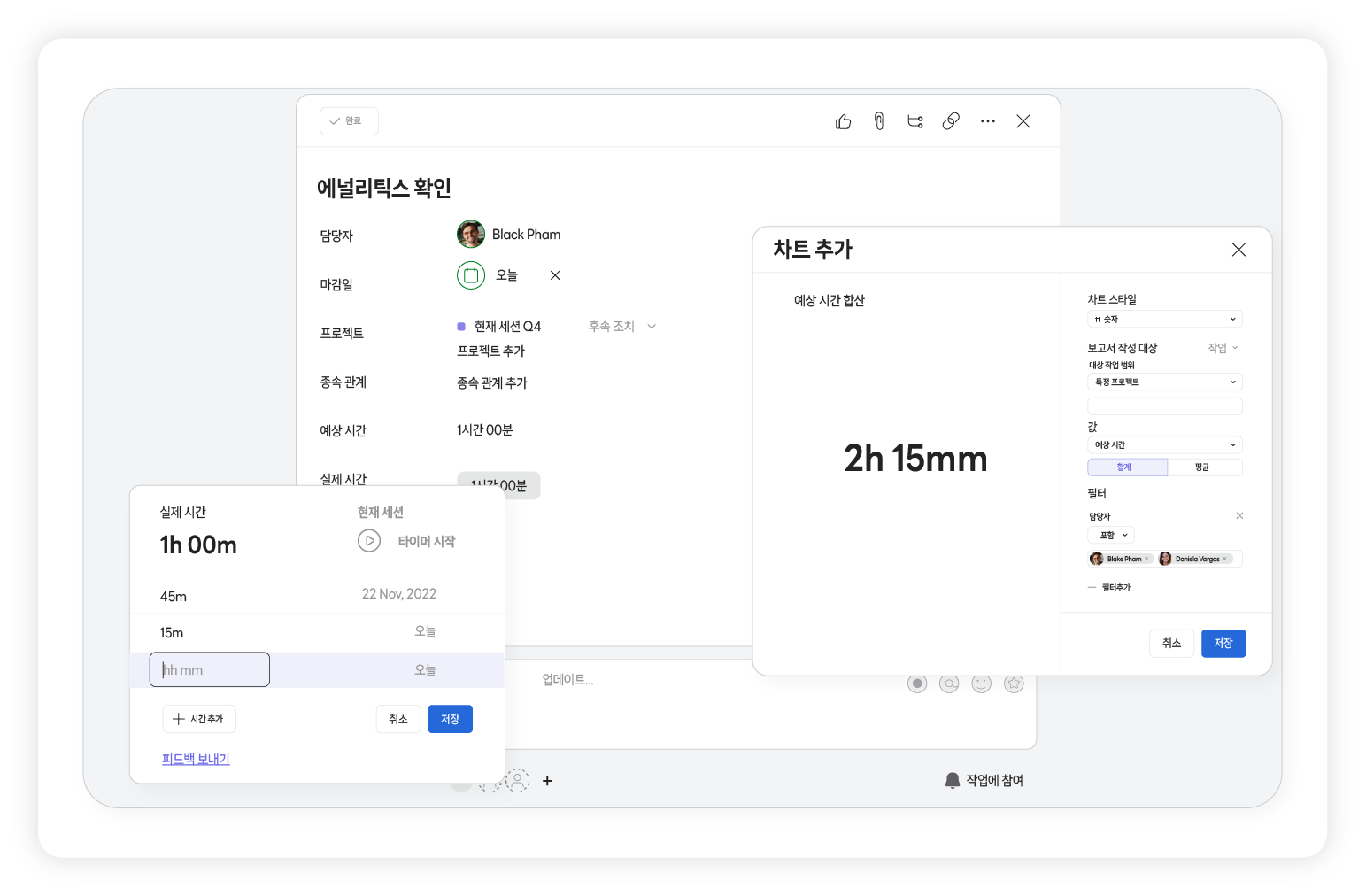Mark the task complete with 완료 button
The image size is (1366, 896).
[x=349, y=121]
